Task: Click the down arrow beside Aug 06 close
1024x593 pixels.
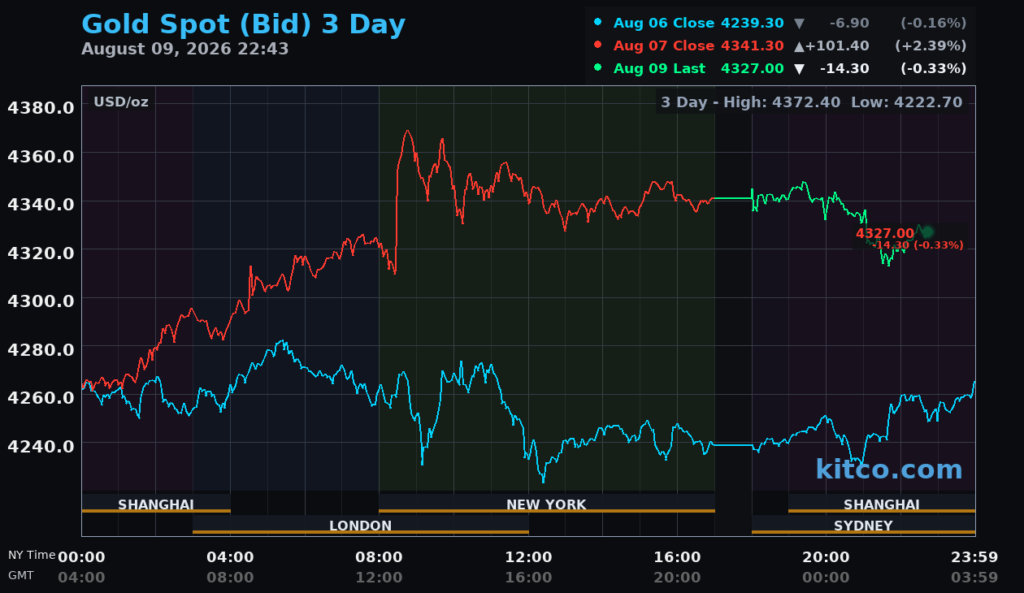Action: tap(799, 24)
